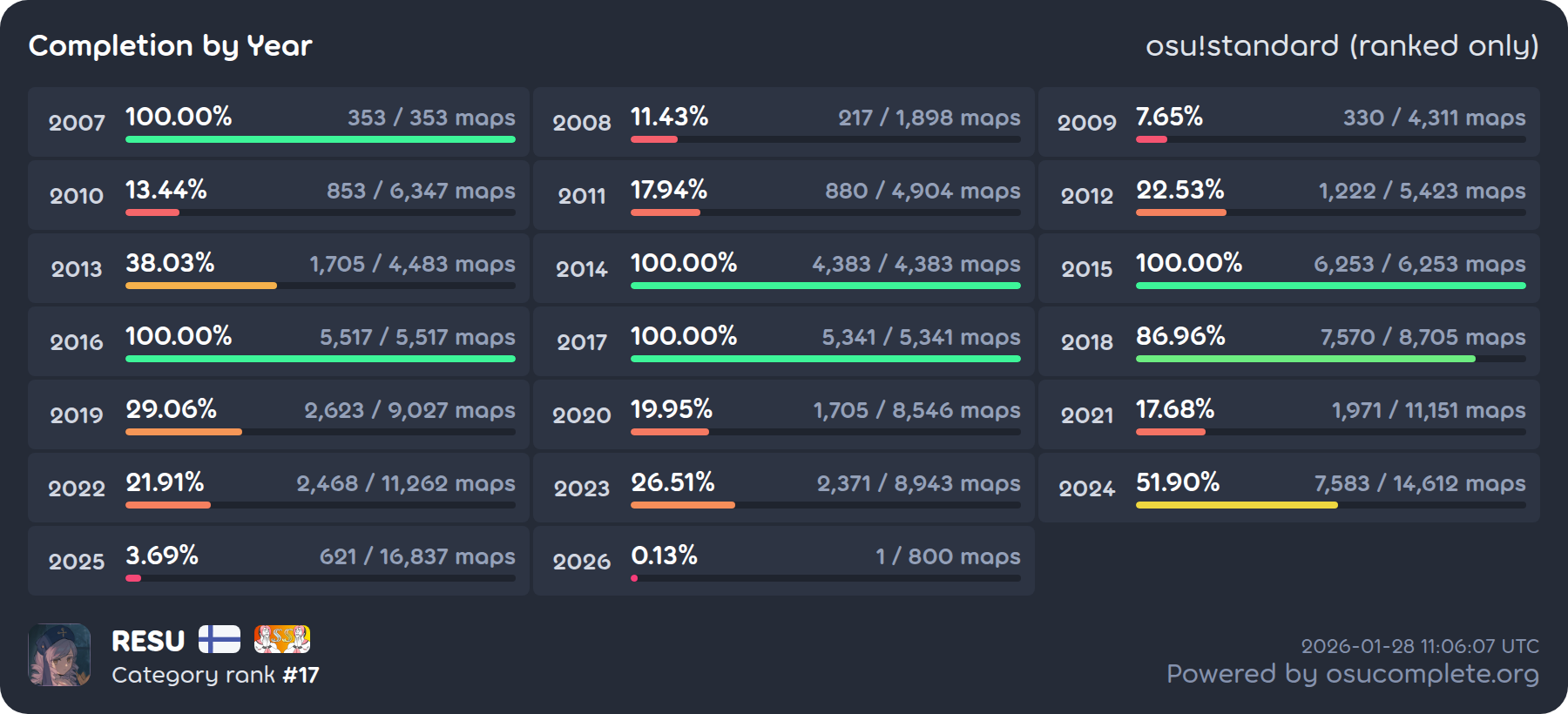The image size is (1568, 714).
Task: Select the 2014 year card
Action: (x=783, y=268)
